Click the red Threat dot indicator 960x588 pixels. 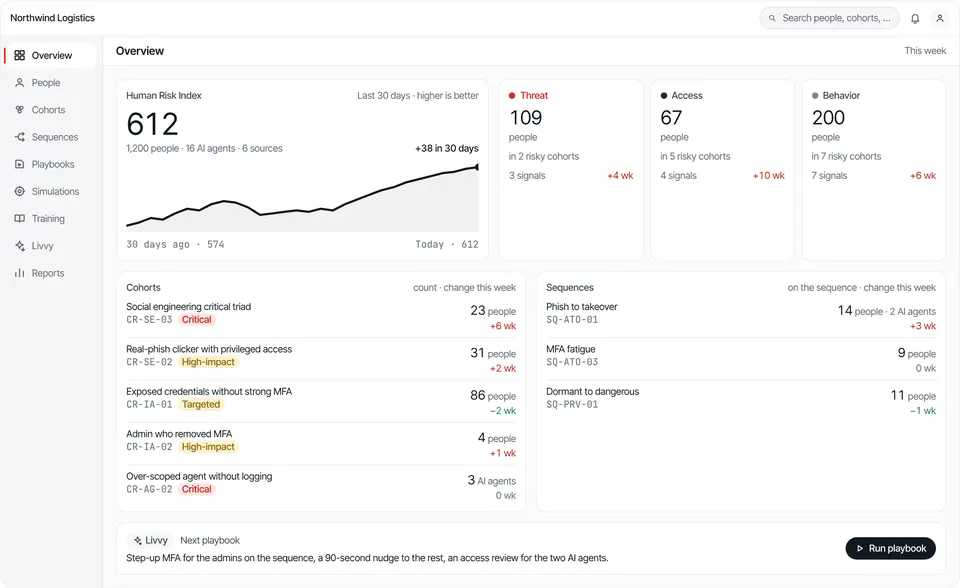pyautogui.click(x=512, y=96)
